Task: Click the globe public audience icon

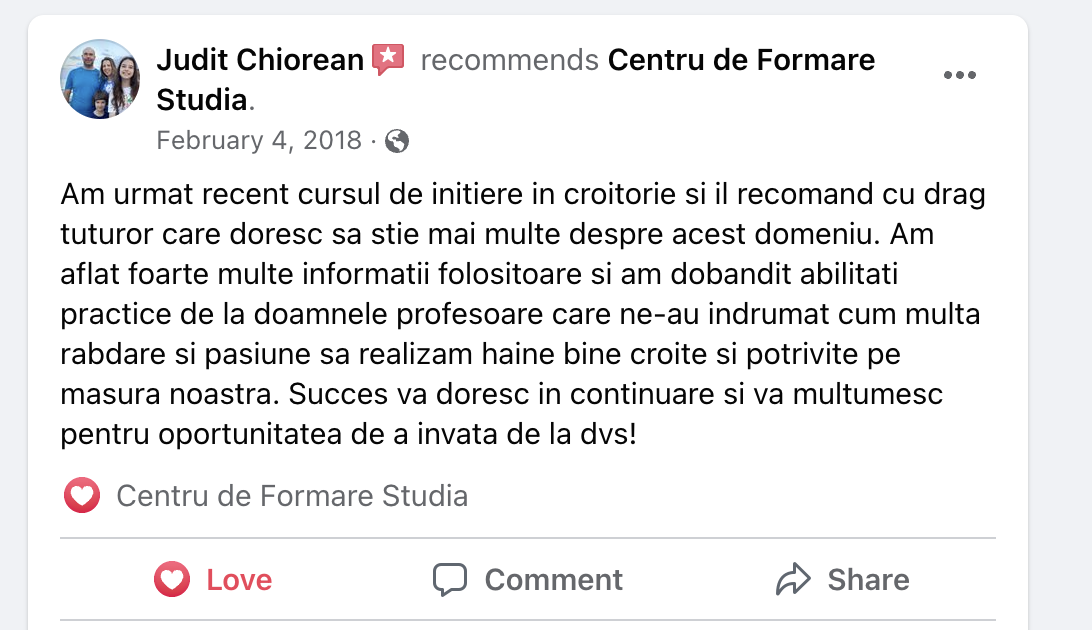Action: [x=397, y=141]
